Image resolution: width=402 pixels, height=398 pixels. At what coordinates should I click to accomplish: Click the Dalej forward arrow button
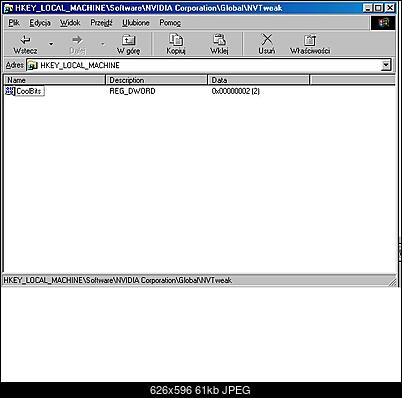[77, 44]
